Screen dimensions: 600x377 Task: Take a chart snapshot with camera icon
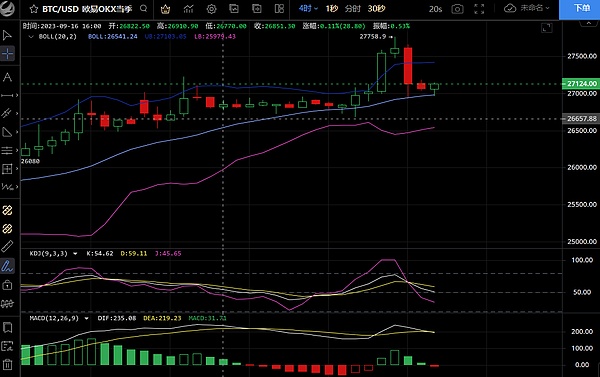point(457,9)
